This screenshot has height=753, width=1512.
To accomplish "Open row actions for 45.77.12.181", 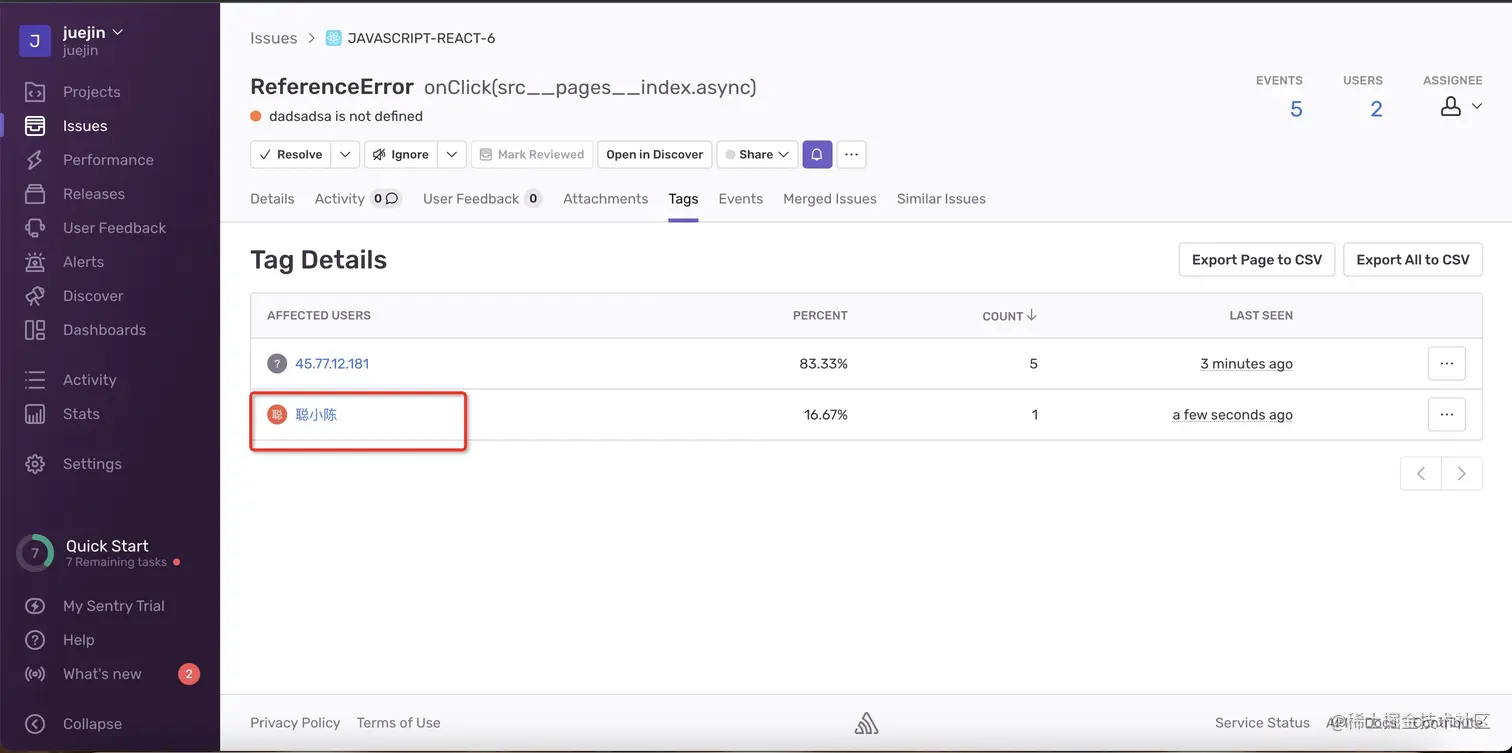I will tap(1446, 364).
